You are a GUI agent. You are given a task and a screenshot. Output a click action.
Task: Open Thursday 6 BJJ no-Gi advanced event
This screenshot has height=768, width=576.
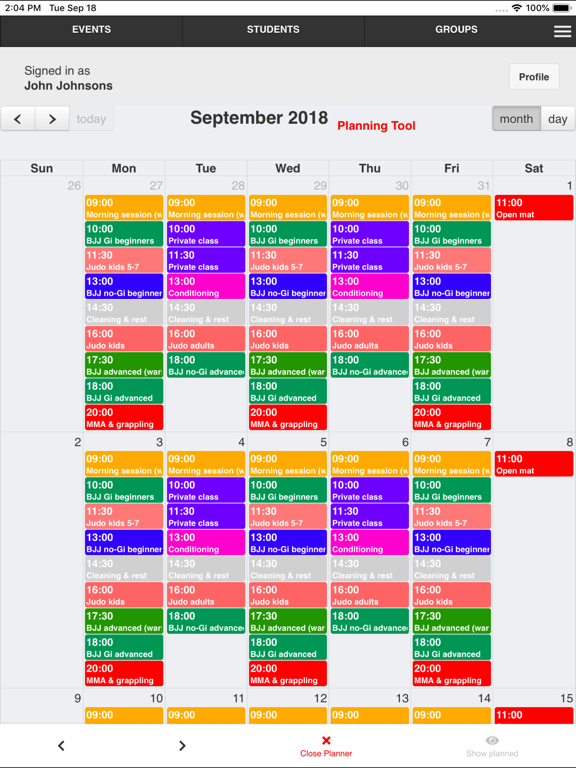coord(370,622)
